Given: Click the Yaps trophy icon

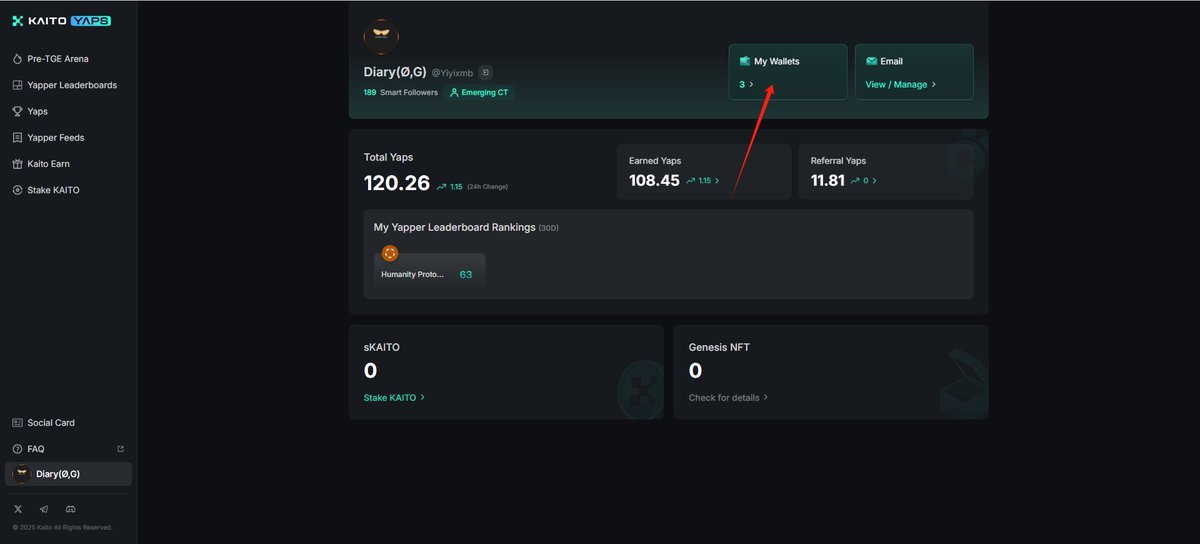Looking at the screenshot, I should 17,111.
